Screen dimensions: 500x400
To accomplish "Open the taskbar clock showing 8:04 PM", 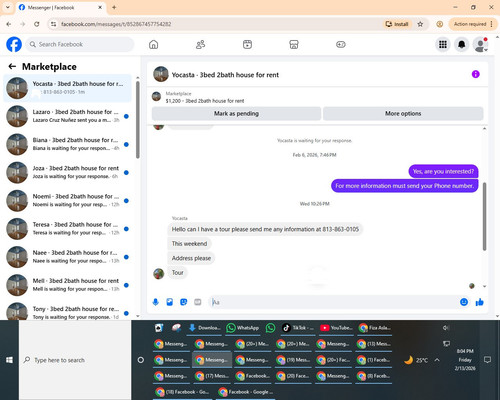I will tap(465, 360).
